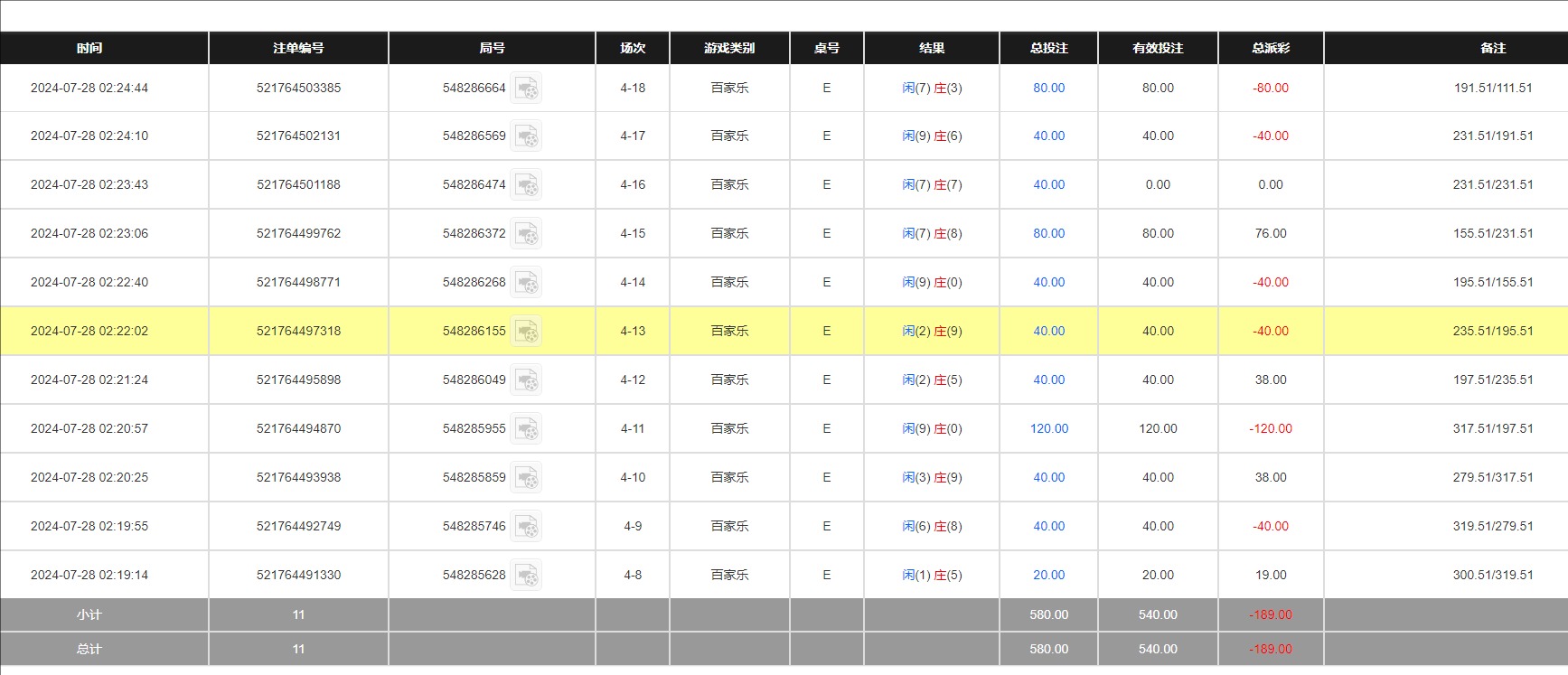Show video replay for round 548285859

point(526,478)
